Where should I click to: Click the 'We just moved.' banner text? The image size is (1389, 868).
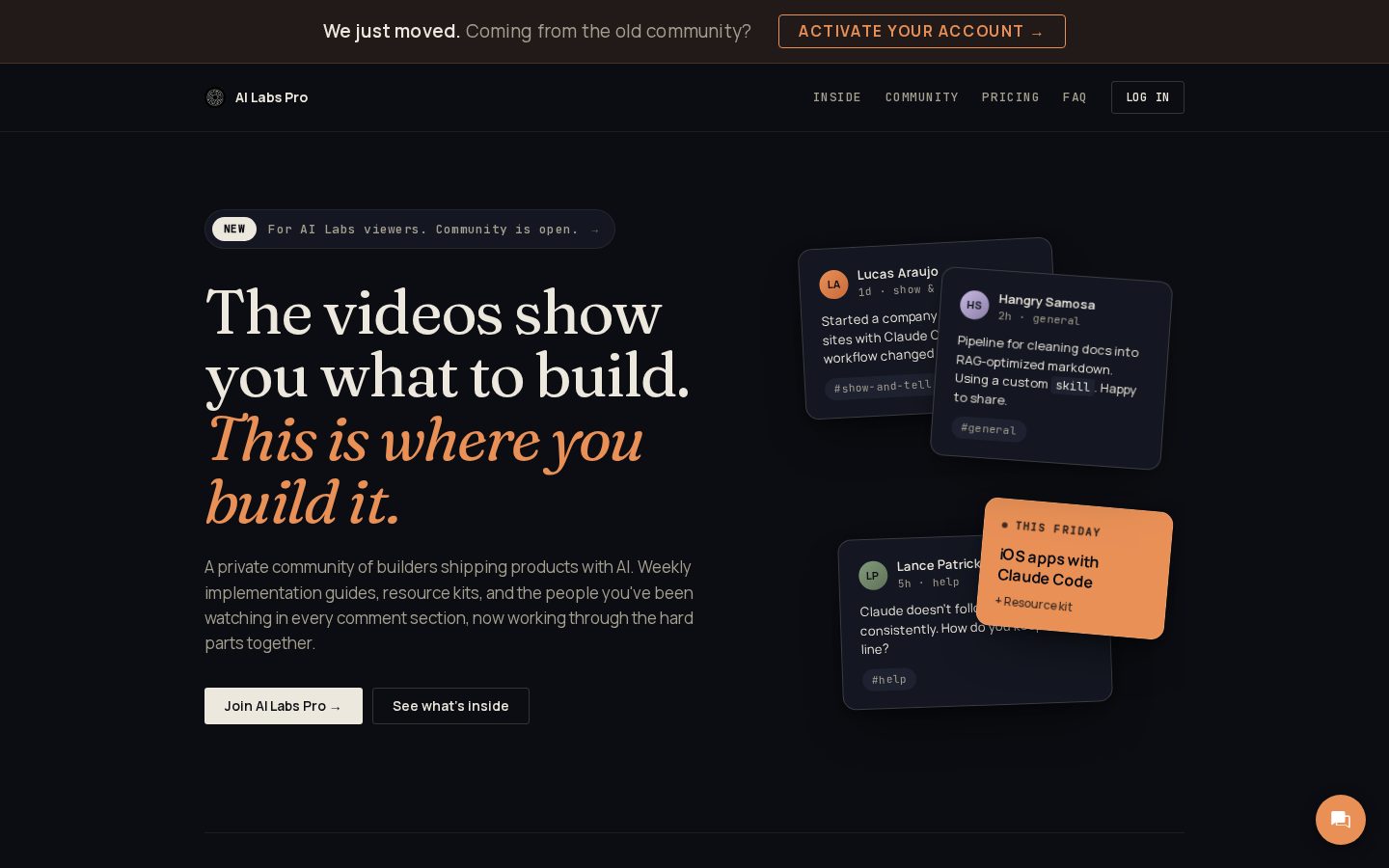click(x=392, y=31)
